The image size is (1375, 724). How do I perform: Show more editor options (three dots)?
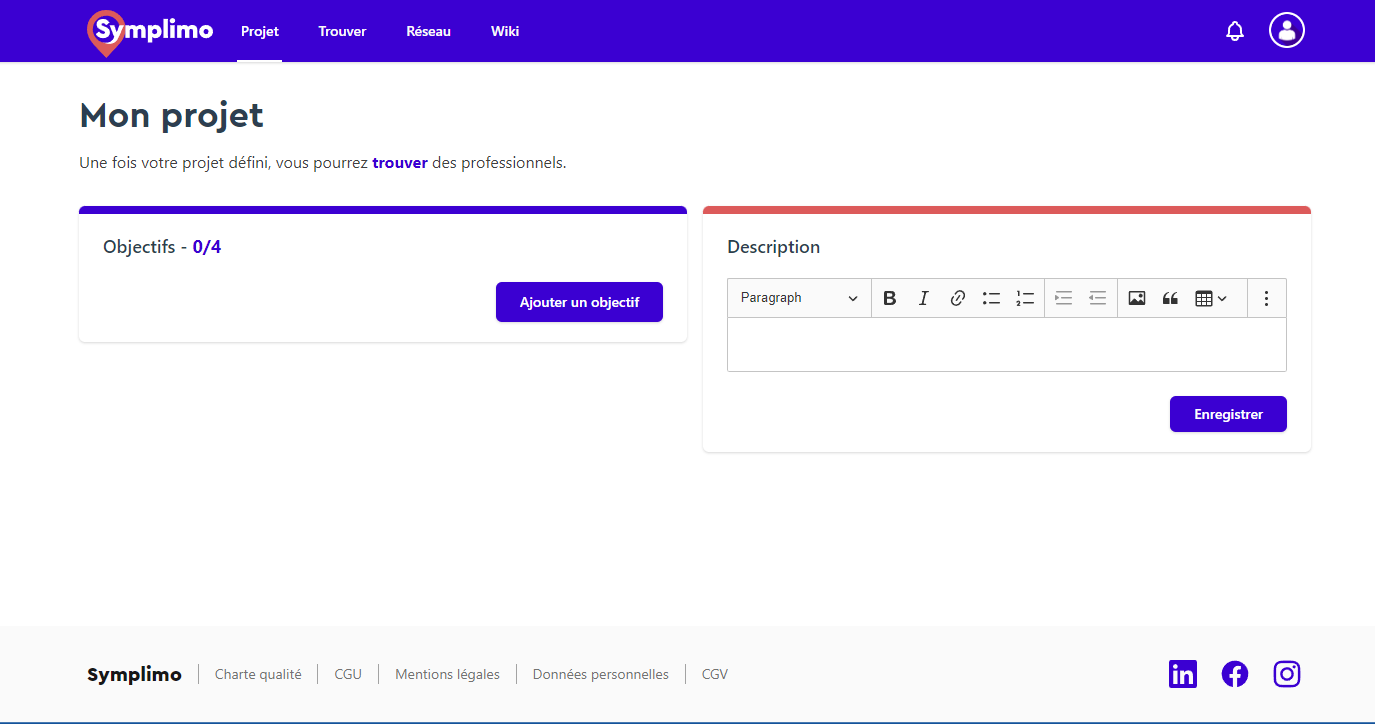(1266, 298)
